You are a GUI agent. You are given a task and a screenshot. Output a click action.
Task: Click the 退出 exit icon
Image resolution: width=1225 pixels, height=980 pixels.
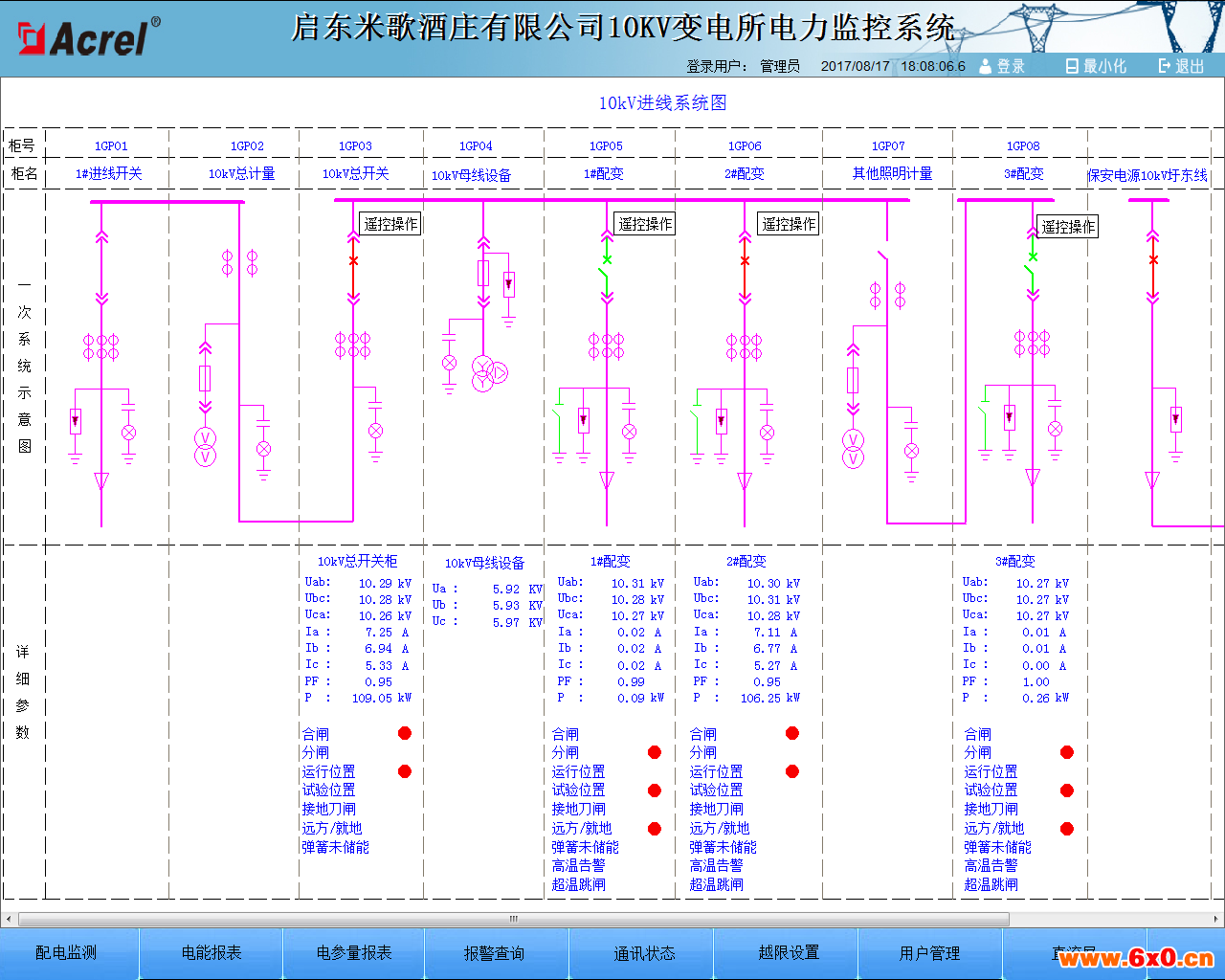(1164, 66)
